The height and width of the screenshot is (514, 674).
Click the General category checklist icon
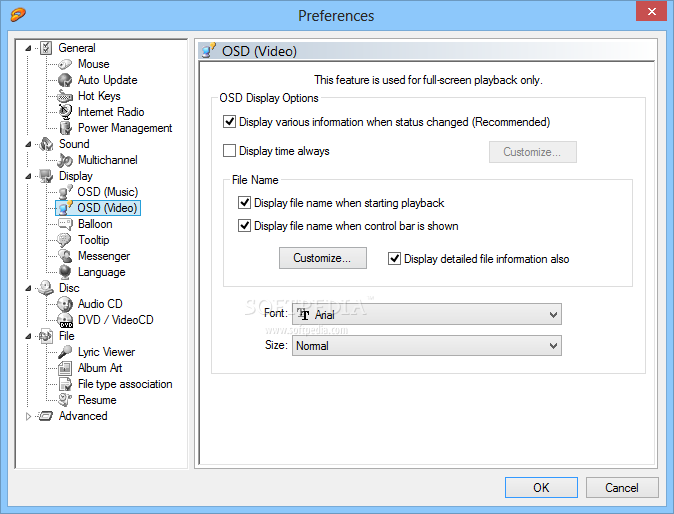click(x=46, y=48)
